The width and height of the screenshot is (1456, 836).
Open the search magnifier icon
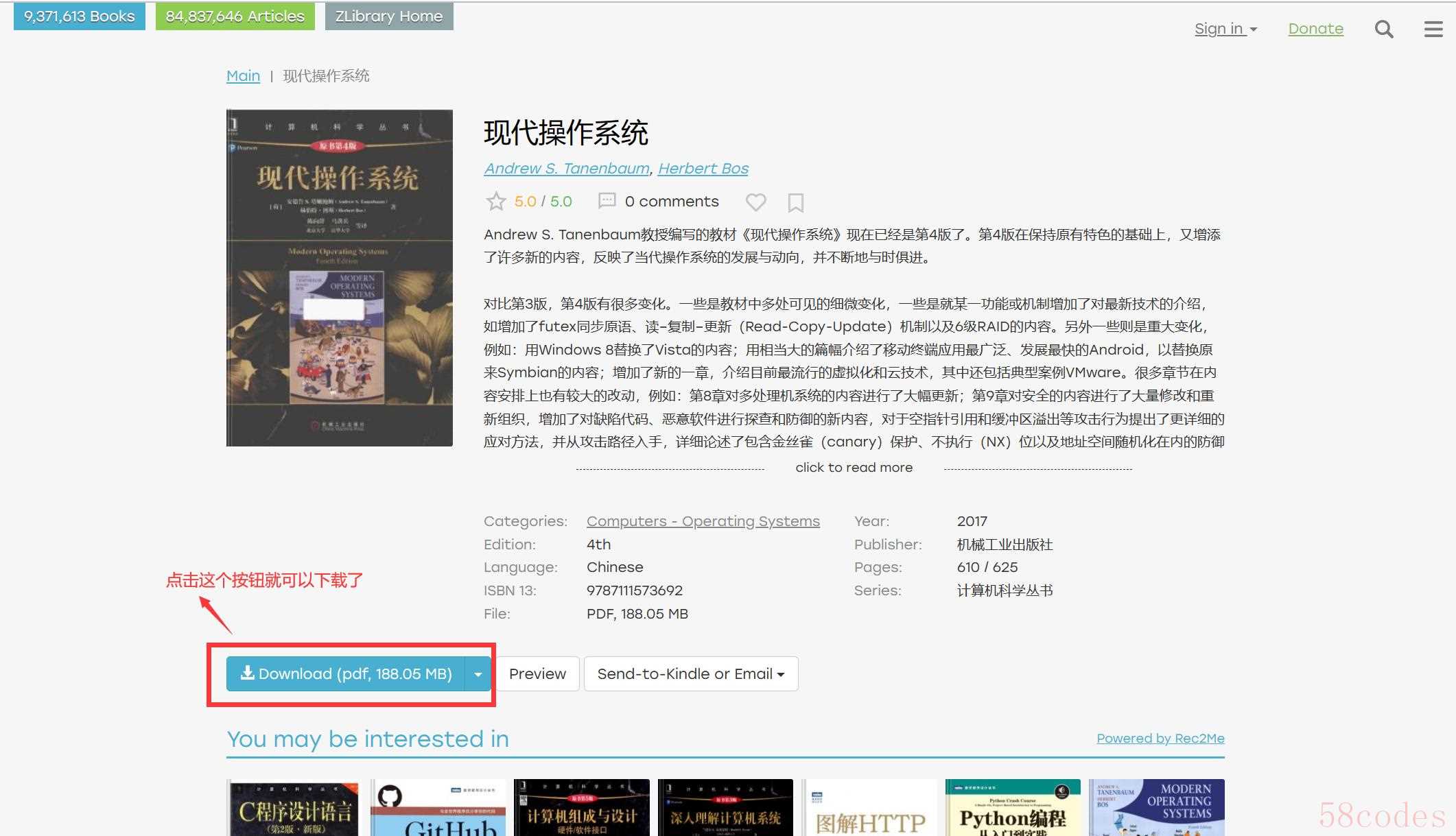click(1384, 29)
